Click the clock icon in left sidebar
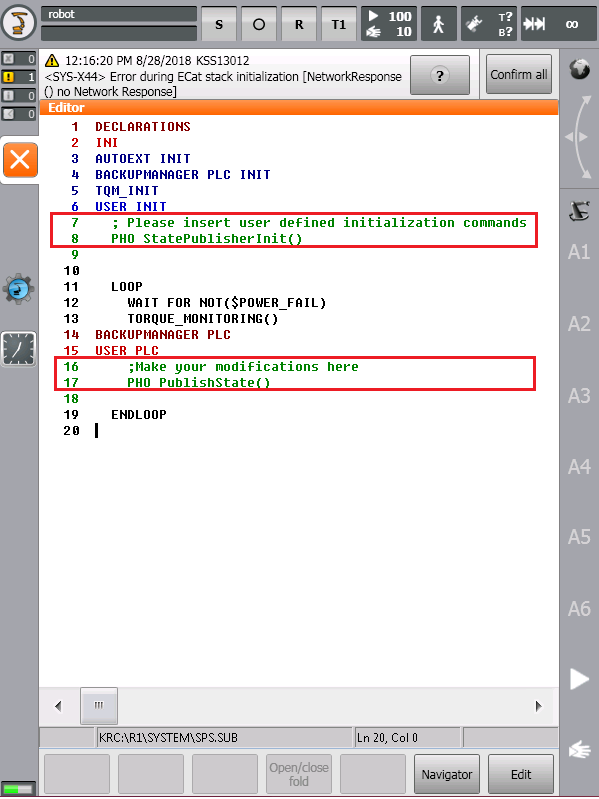The height and width of the screenshot is (799, 599). [19, 349]
